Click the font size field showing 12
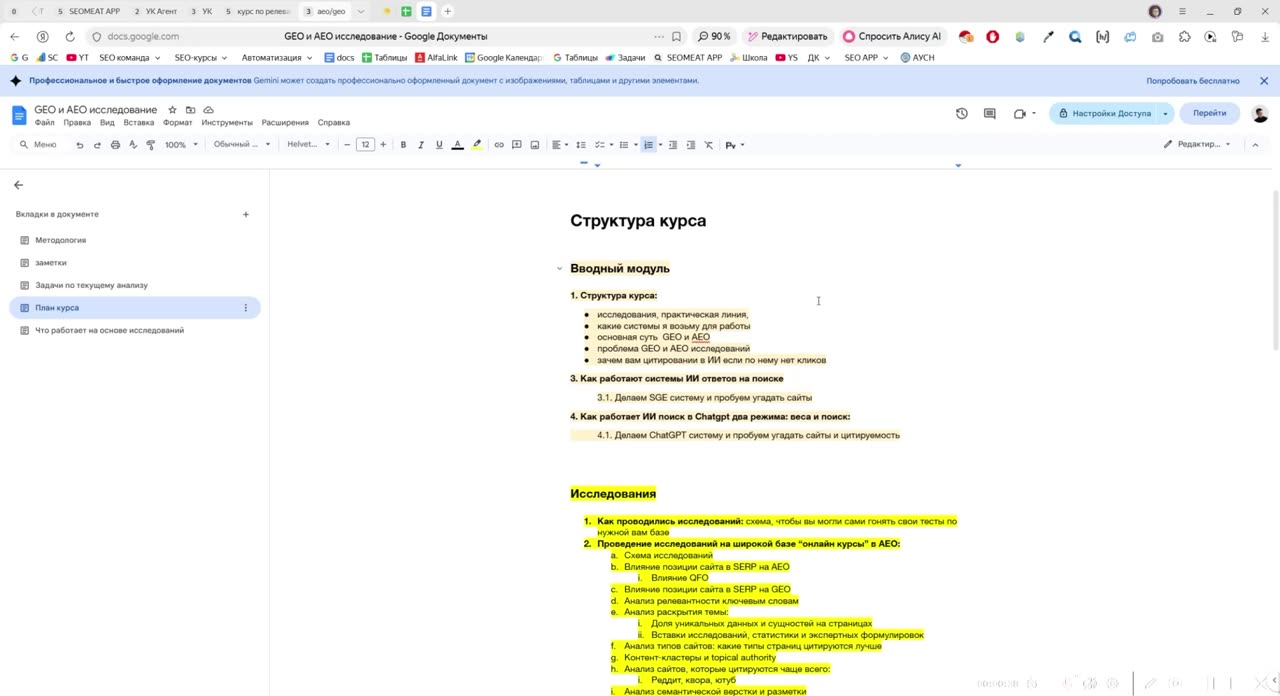 (x=365, y=145)
